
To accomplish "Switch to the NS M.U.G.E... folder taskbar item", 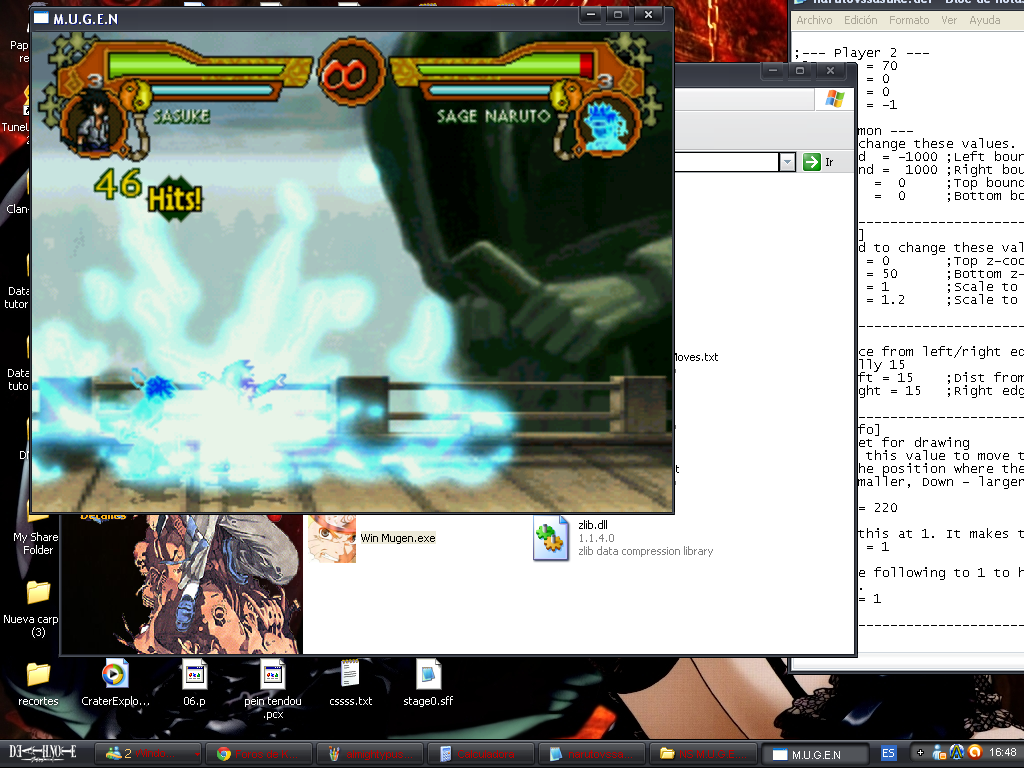I will 704,754.
